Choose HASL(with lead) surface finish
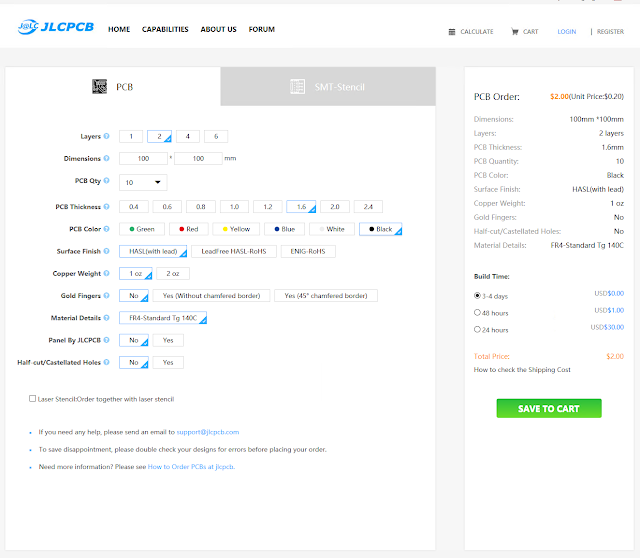The width and height of the screenshot is (640, 558). 153,251
